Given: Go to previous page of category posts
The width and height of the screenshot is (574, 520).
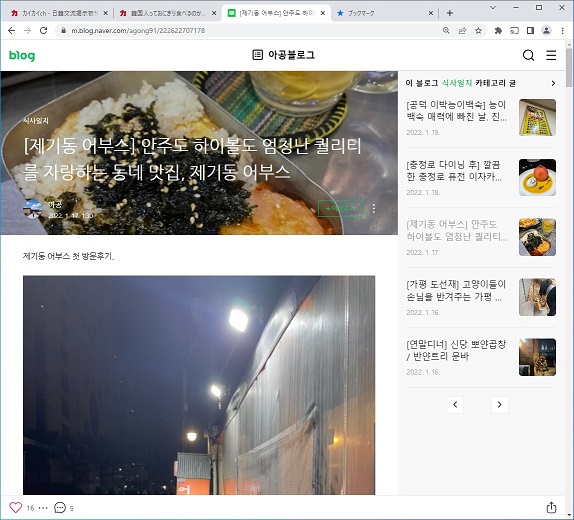Looking at the screenshot, I should point(455,405).
